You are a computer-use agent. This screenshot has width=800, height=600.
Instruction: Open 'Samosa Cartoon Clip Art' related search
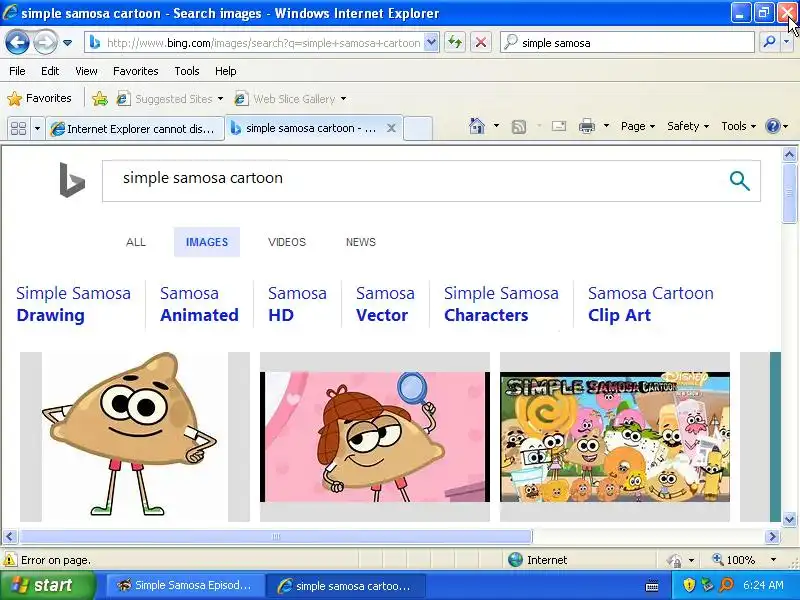tap(651, 304)
